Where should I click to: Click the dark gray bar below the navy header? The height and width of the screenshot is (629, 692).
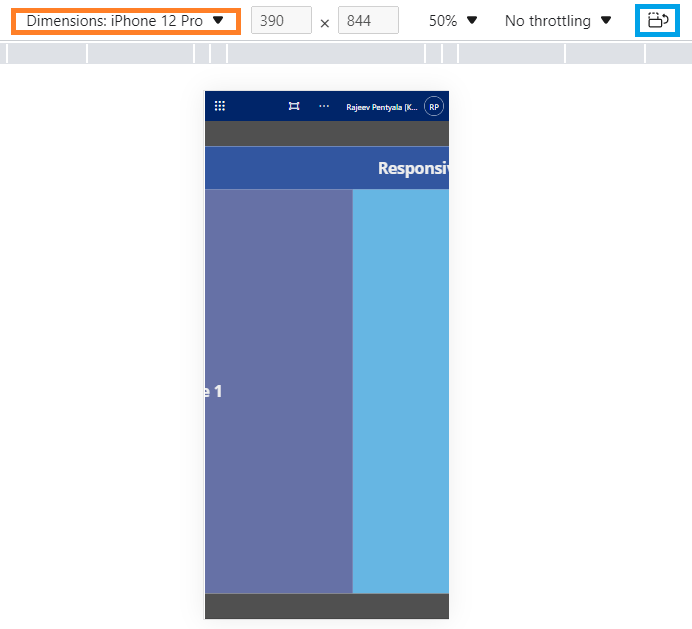point(326,134)
